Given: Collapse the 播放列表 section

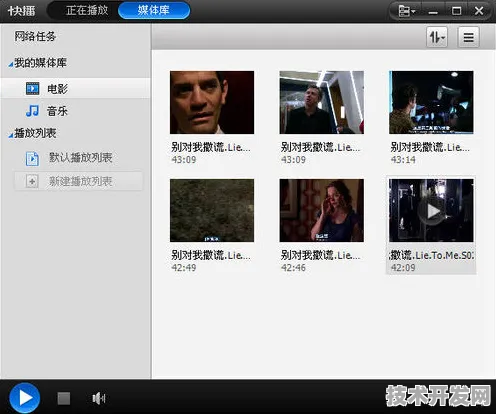Looking at the screenshot, I should coord(11,135).
